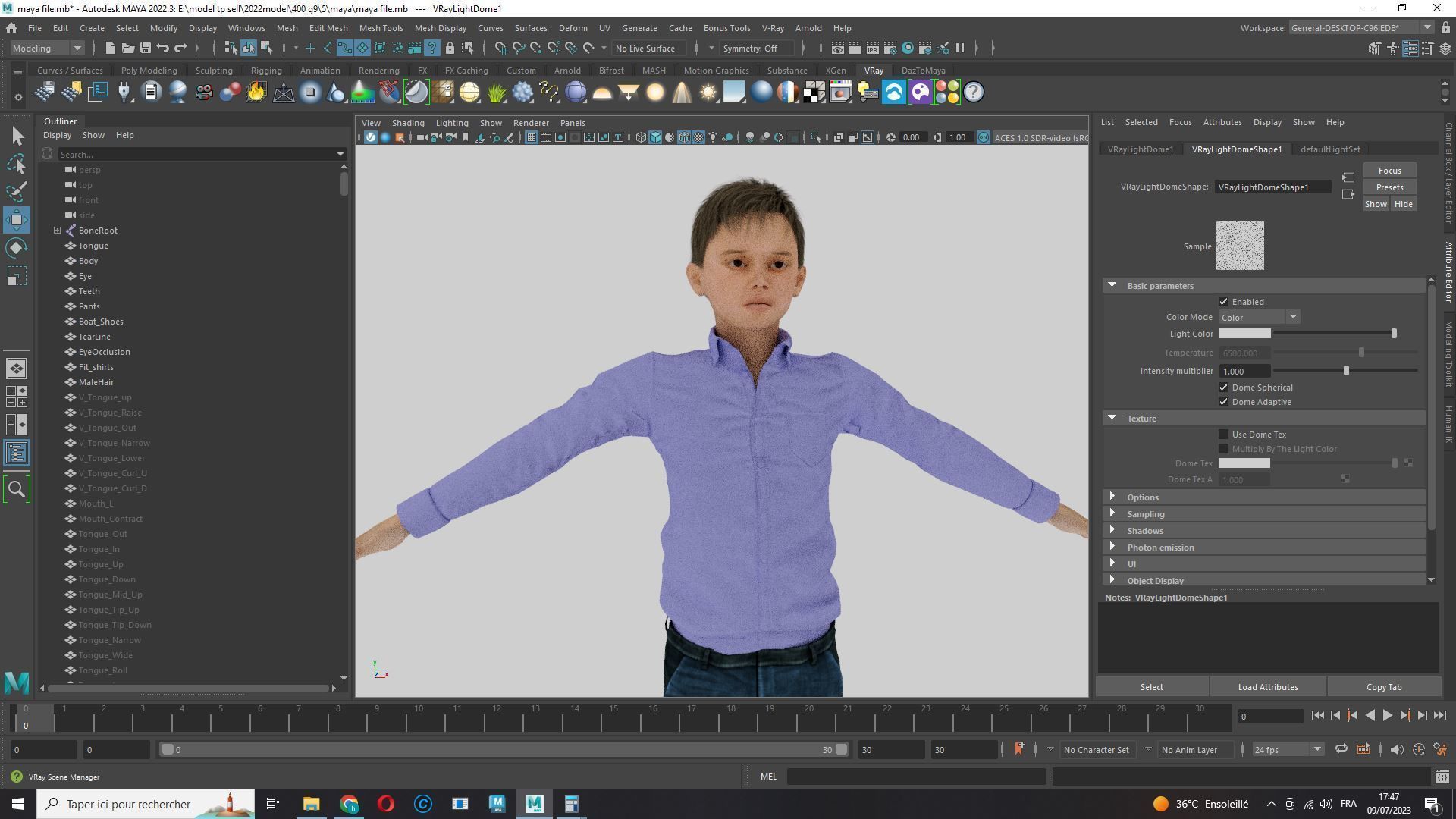Toggle the loop playback icon

pyautogui.click(x=1341, y=749)
